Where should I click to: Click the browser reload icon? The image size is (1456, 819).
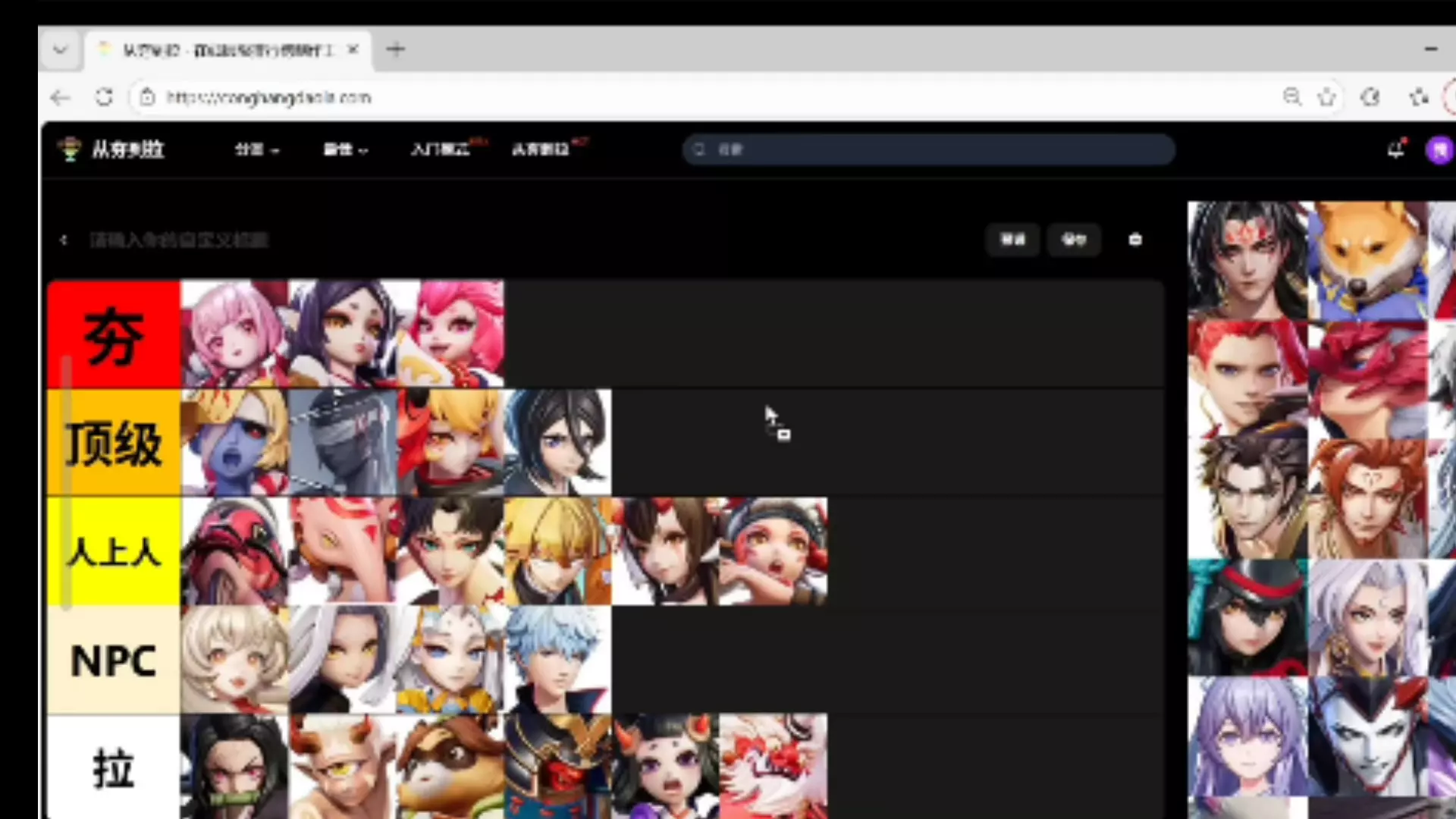pyautogui.click(x=104, y=97)
